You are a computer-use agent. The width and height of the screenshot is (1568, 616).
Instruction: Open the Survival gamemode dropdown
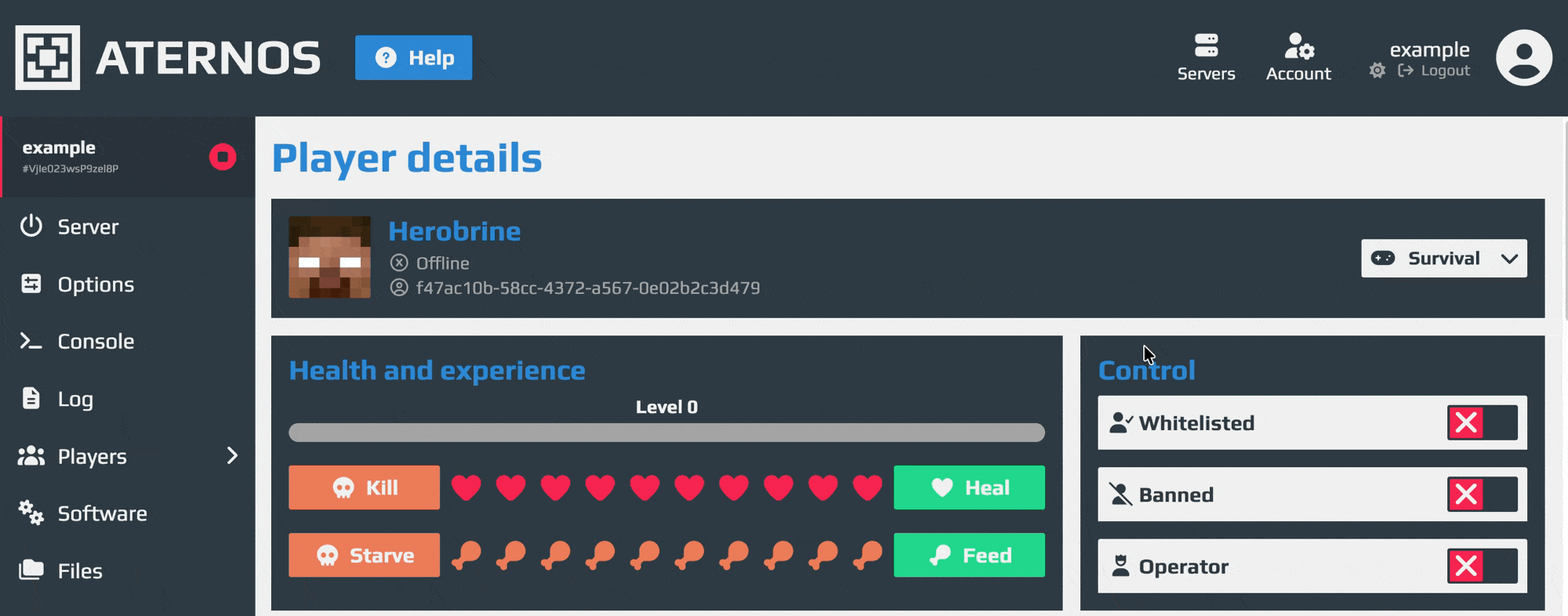pos(1443,259)
